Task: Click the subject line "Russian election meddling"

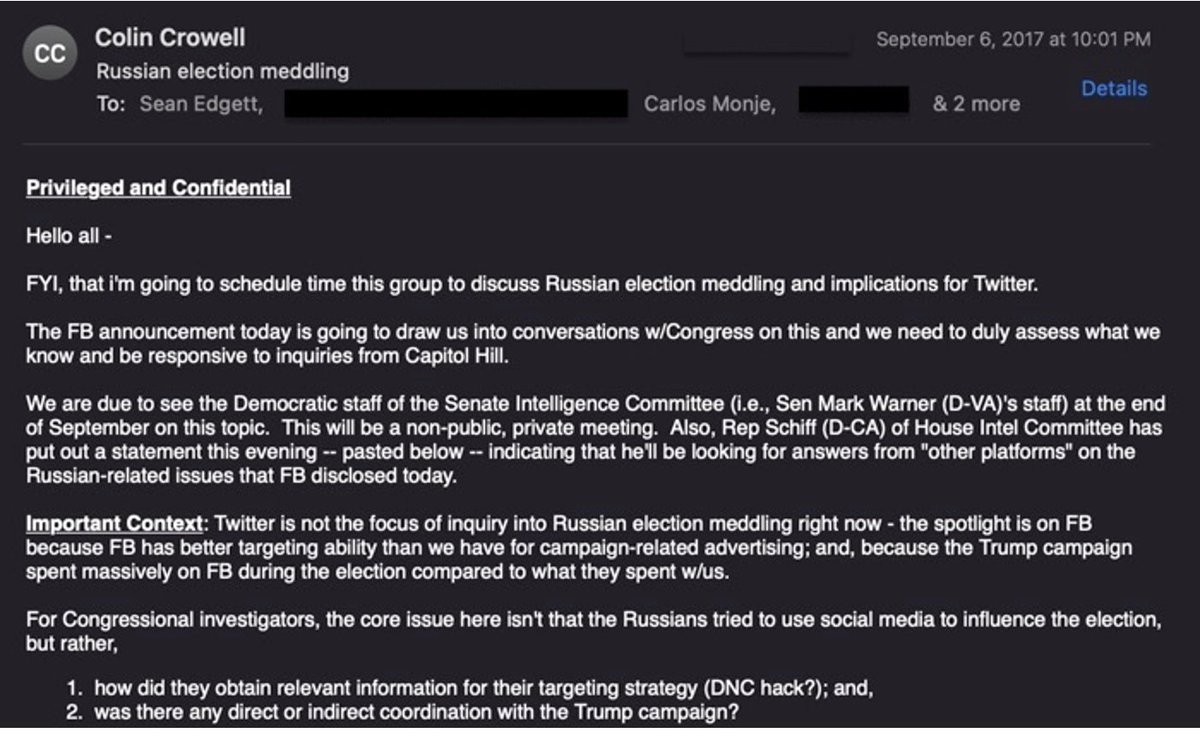Action: [222, 71]
